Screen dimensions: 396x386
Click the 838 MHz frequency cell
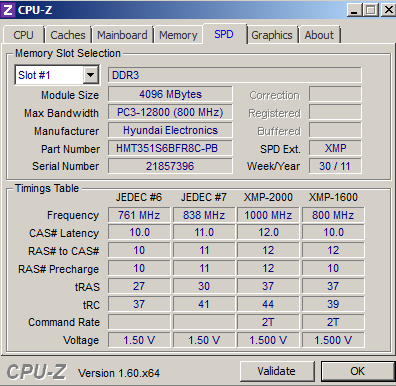204,215
